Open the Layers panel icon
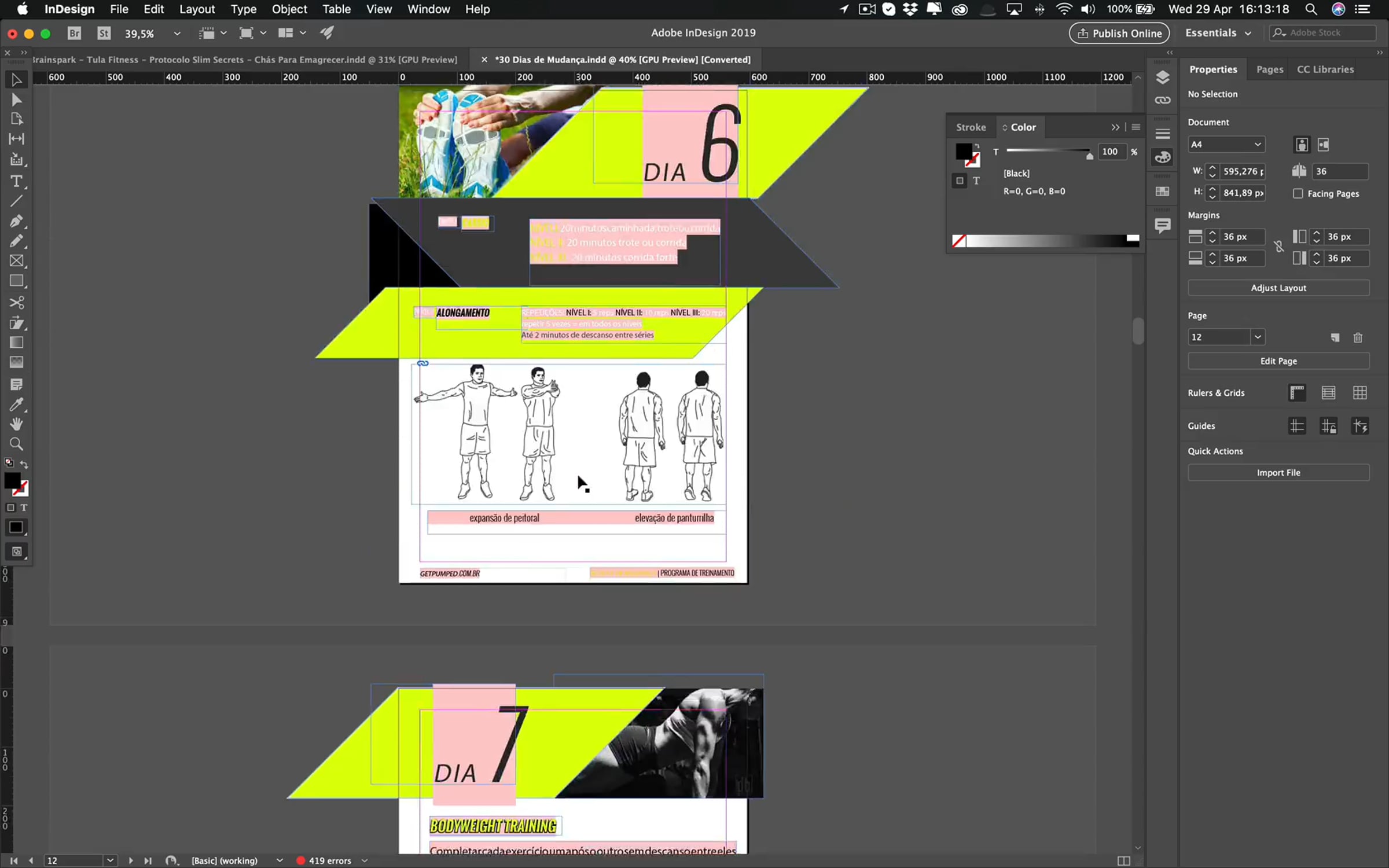The height and width of the screenshot is (868, 1389). 1162,77
